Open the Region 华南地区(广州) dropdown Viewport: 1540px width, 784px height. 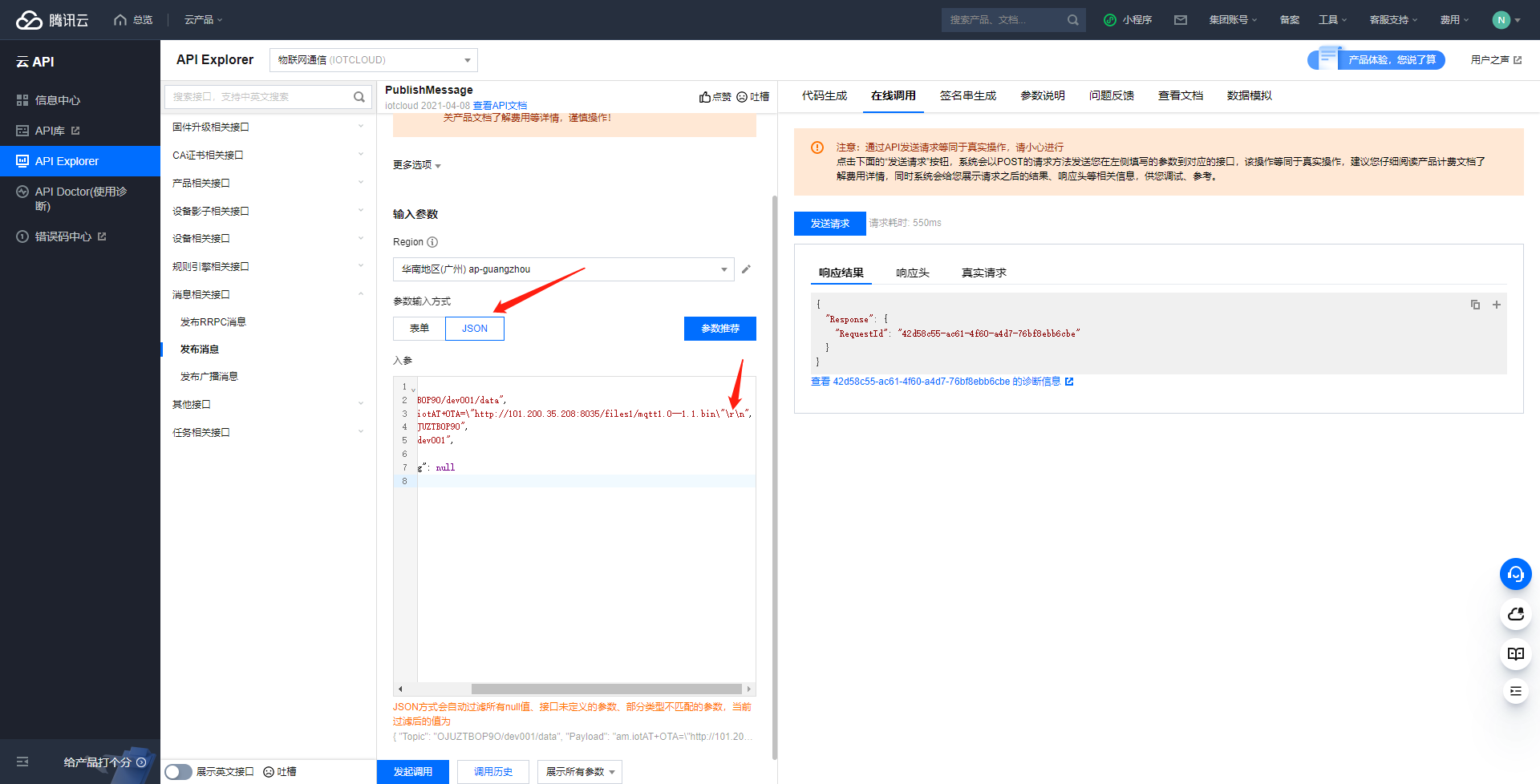point(564,269)
